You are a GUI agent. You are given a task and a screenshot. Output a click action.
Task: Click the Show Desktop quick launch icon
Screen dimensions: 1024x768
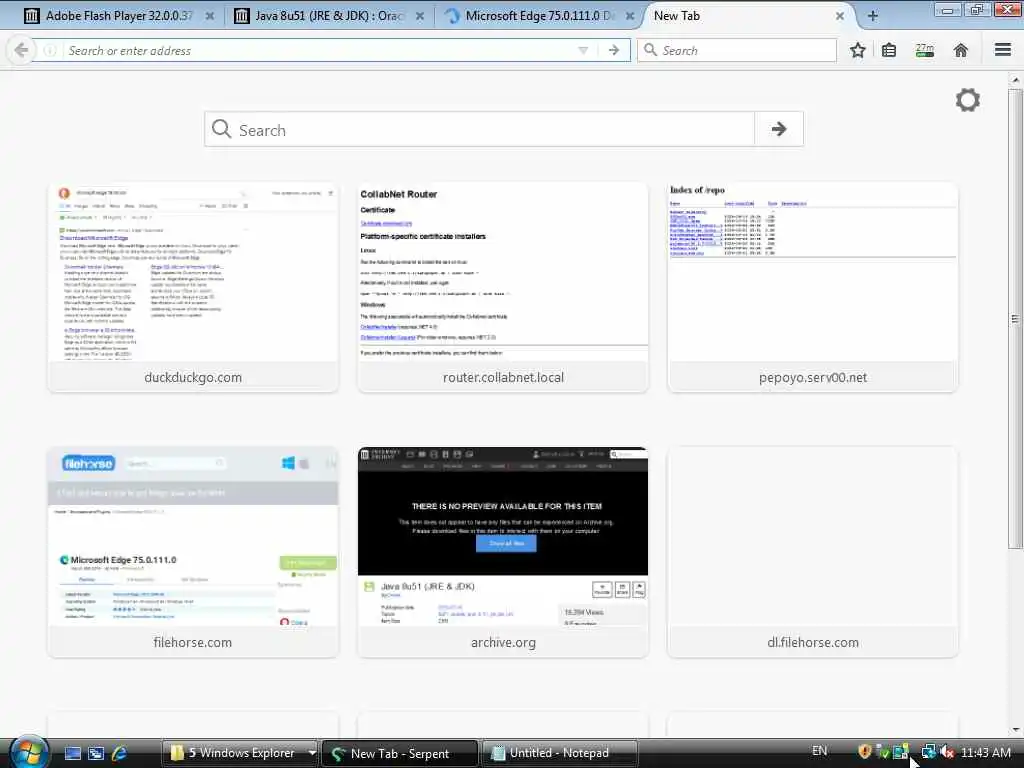point(72,753)
